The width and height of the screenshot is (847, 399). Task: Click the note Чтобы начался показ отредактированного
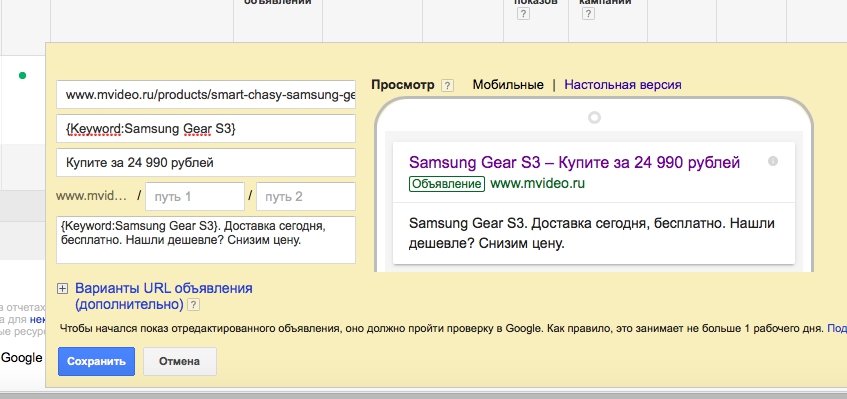click(x=442, y=328)
